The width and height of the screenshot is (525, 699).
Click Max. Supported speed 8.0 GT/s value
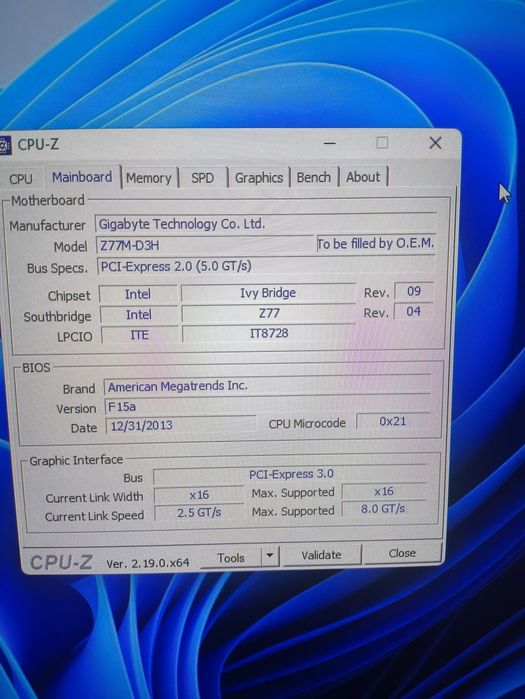383,509
